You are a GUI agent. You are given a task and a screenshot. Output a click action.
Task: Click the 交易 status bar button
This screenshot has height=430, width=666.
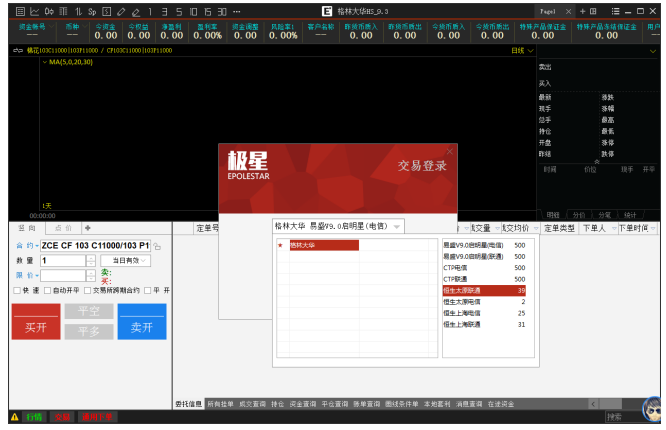pyautogui.click(x=62, y=417)
